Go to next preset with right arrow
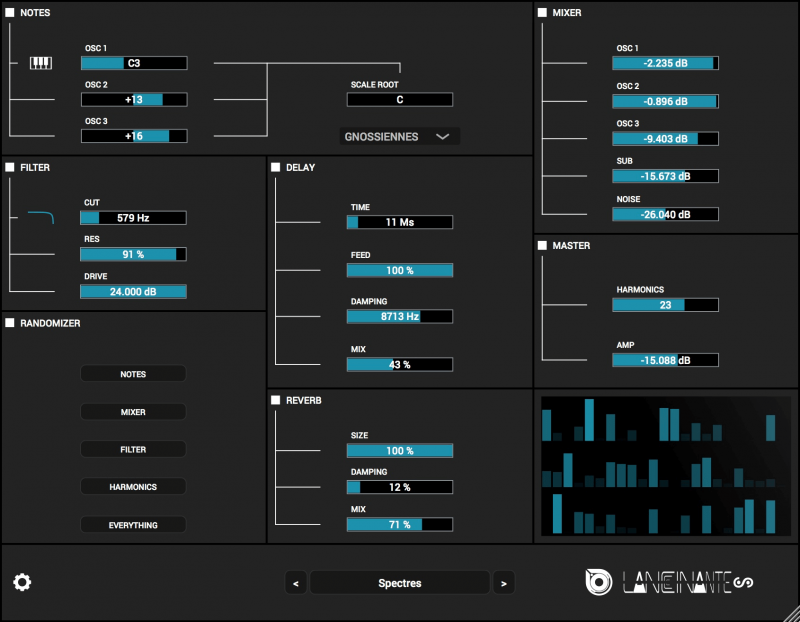Viewport: 800px width, 622px height. tap(504, 583)
